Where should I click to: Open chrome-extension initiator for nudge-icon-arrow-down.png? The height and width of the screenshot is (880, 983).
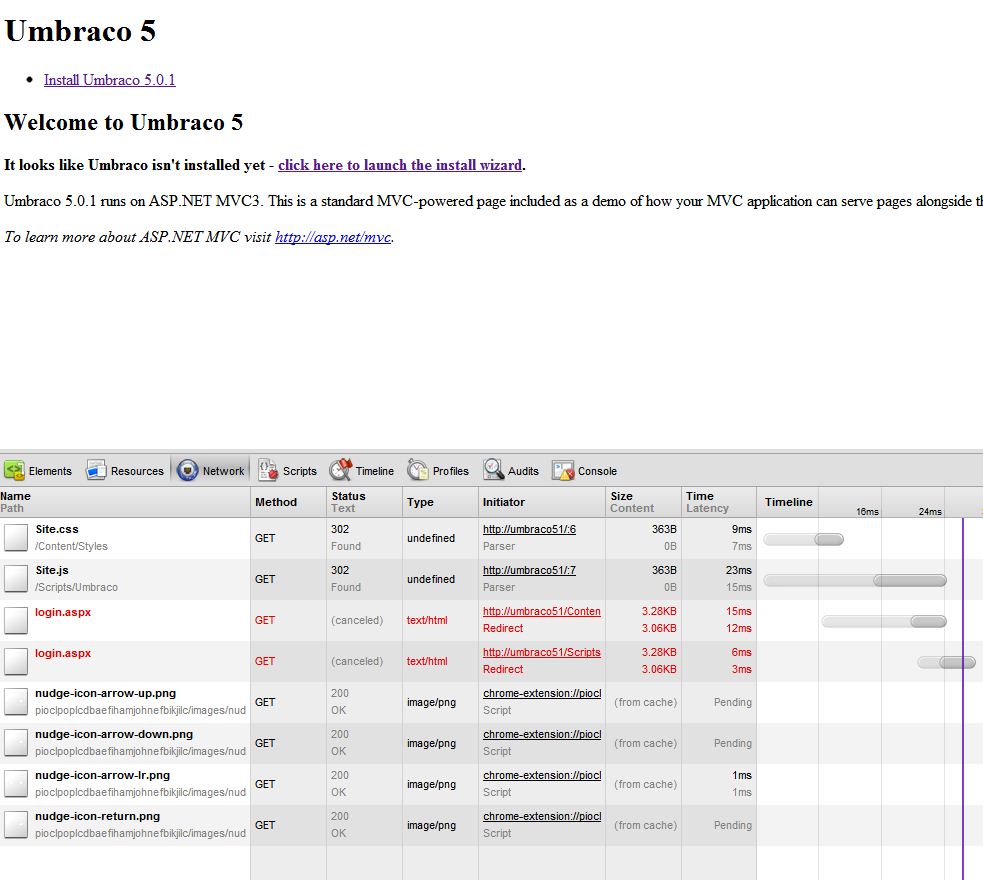pyautogui.click(x=542, y=735)
